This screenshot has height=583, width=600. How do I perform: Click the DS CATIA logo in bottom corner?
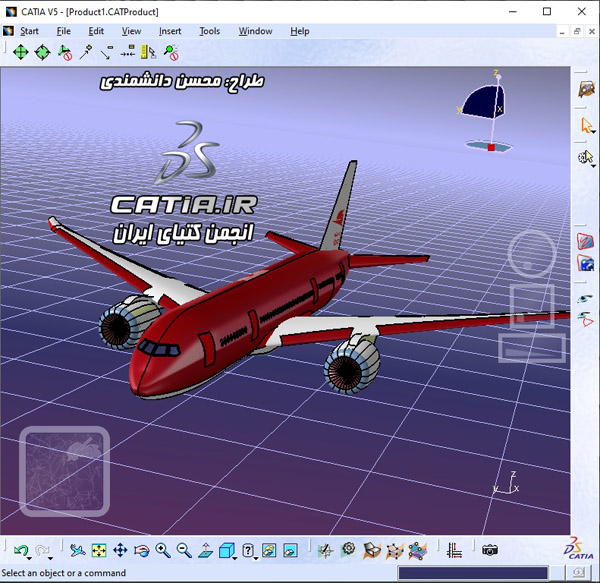tap(578, 548)
